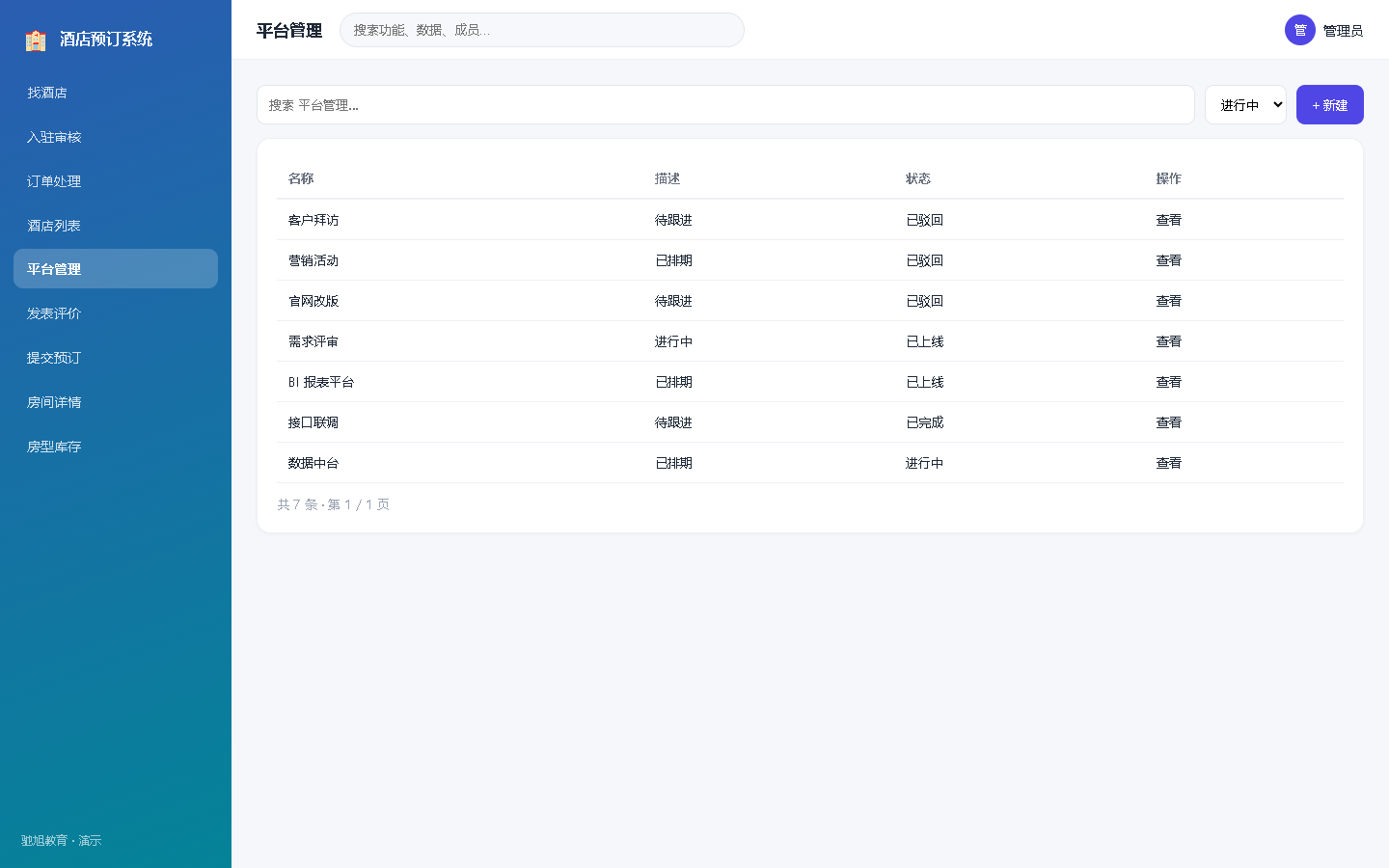Select the 平台管理 sidebar item
This screenshot has width=1389, height=868.
(116, 269)
